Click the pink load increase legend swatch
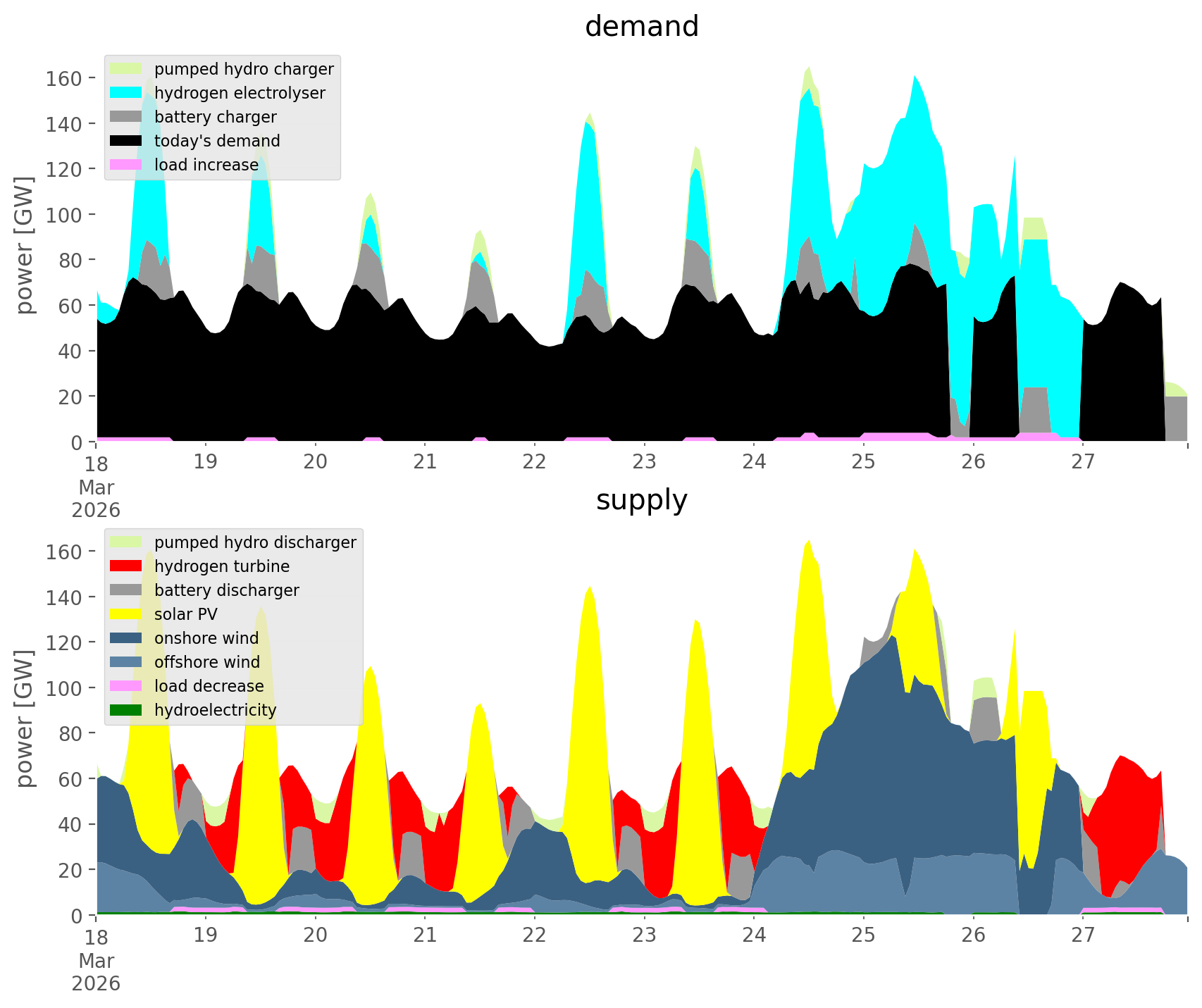1202x1008 pixels. (x=126, y=165)
